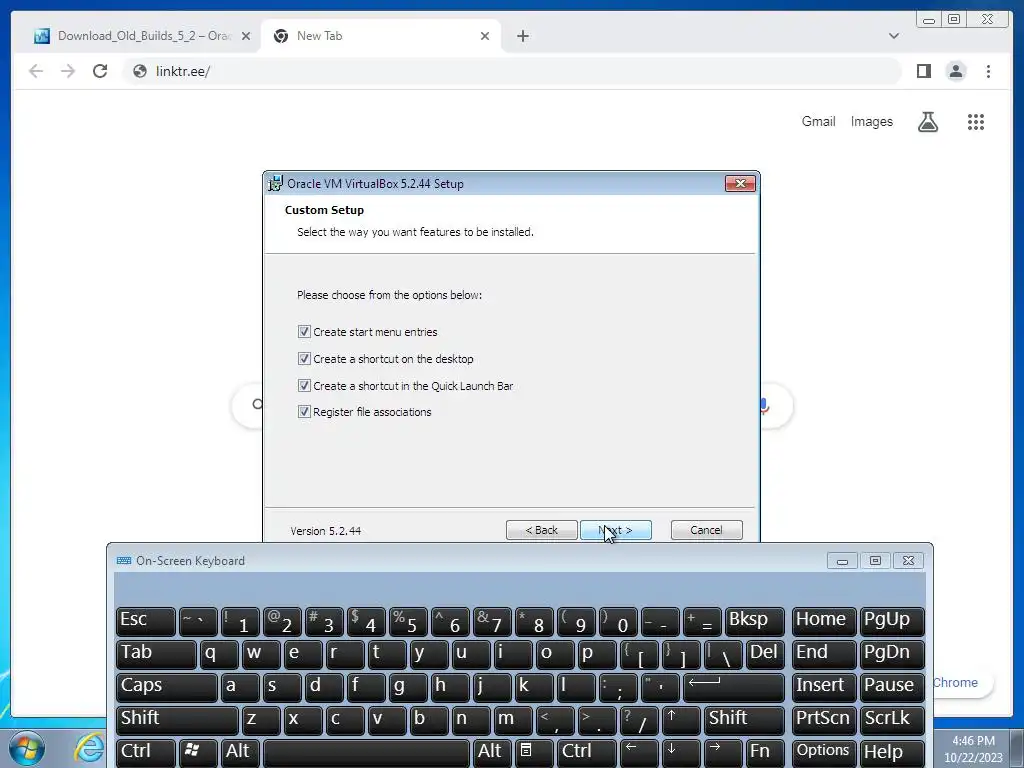Focus the address bar showing linktr.ee/
The height and width of the screenshot is (768, 1024).
513,71
